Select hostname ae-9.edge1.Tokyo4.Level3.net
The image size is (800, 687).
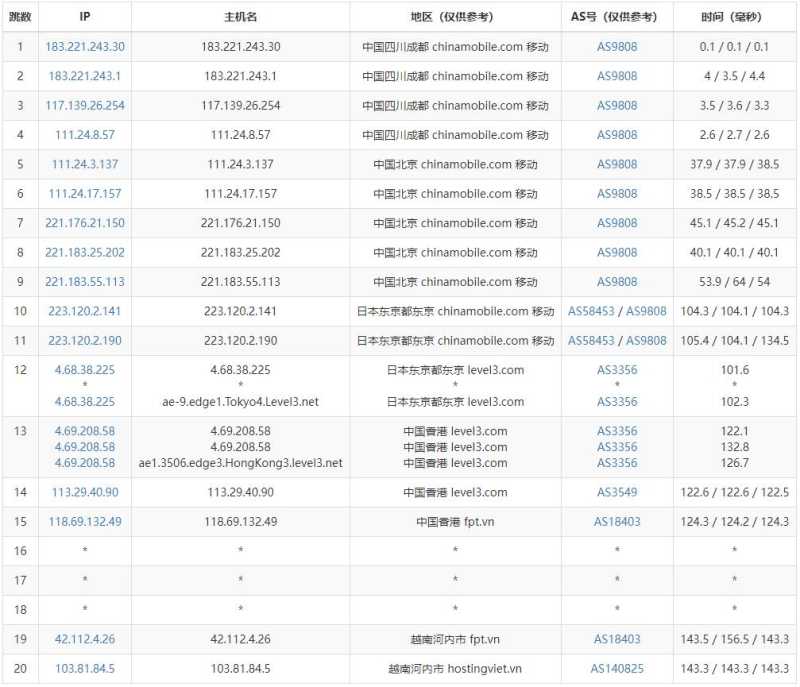240,402
